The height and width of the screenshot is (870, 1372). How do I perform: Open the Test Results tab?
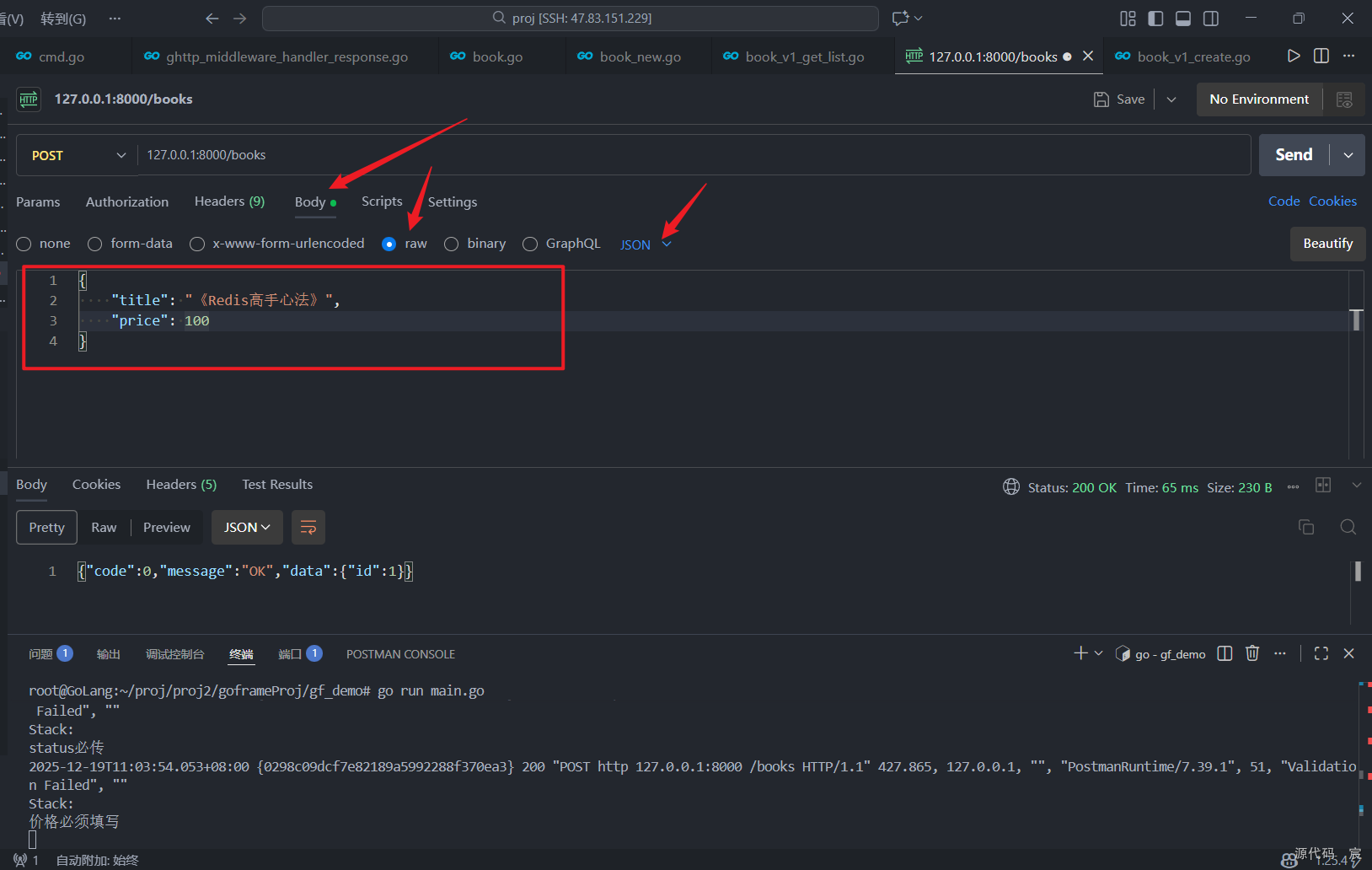click(277, 484)
